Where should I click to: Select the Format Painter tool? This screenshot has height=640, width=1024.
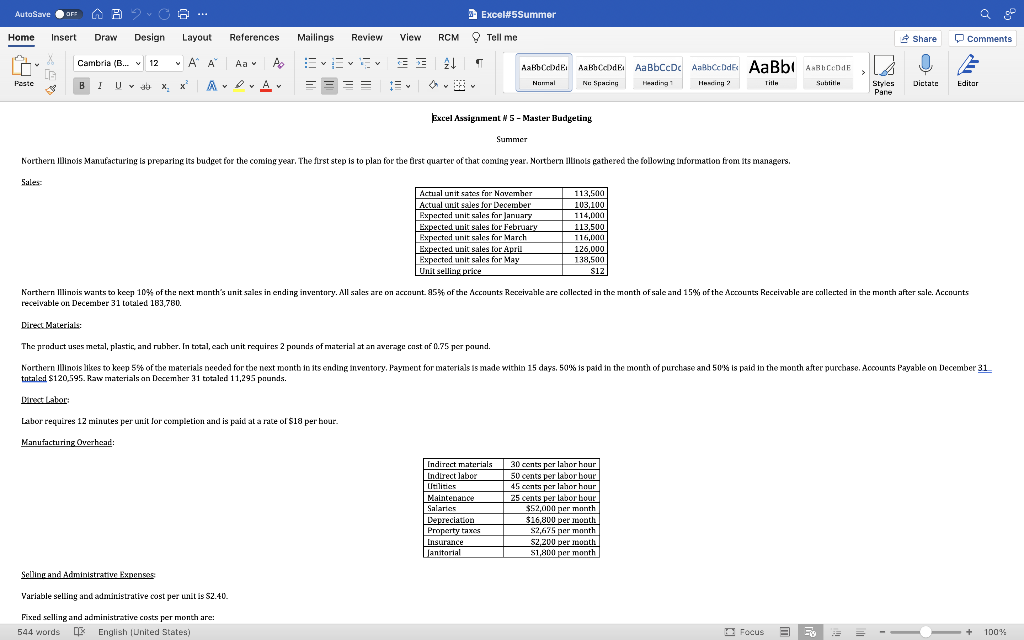pyautogui.click(x=50, y=90)
